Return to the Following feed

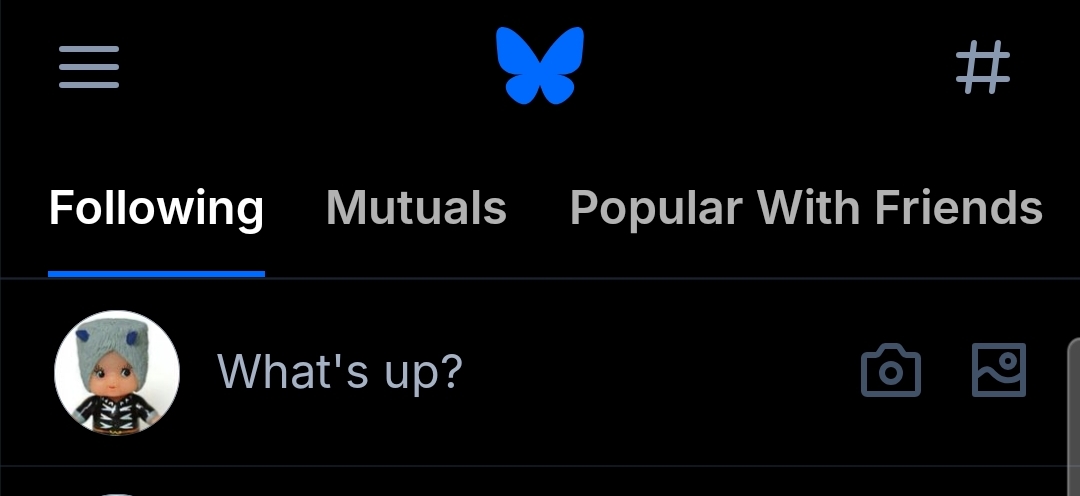point(156,209)
